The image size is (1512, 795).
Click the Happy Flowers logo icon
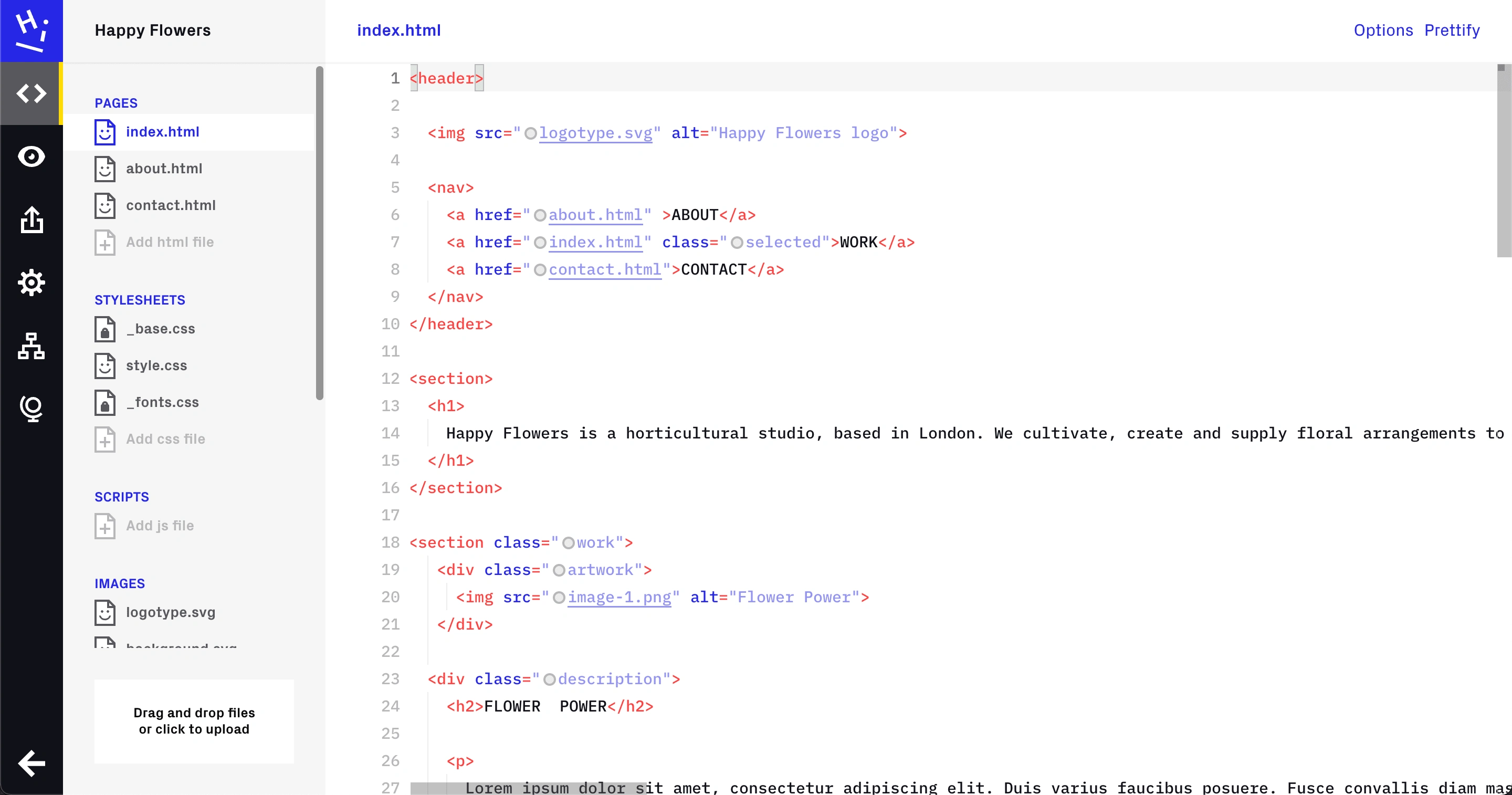tap(31, 30)
